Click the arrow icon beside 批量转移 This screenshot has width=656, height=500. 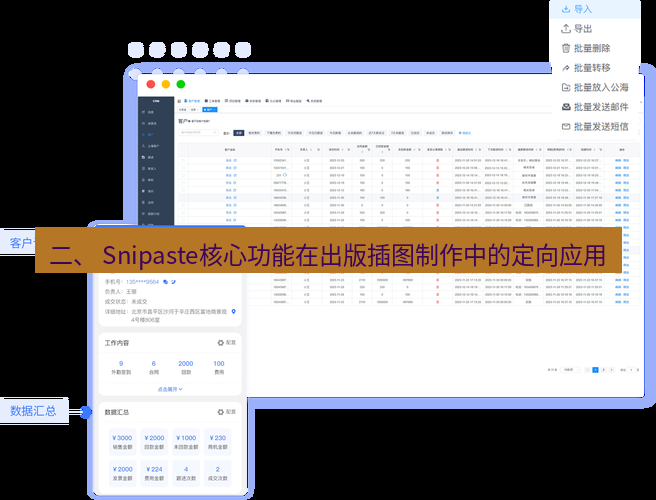tap(566, 68)
